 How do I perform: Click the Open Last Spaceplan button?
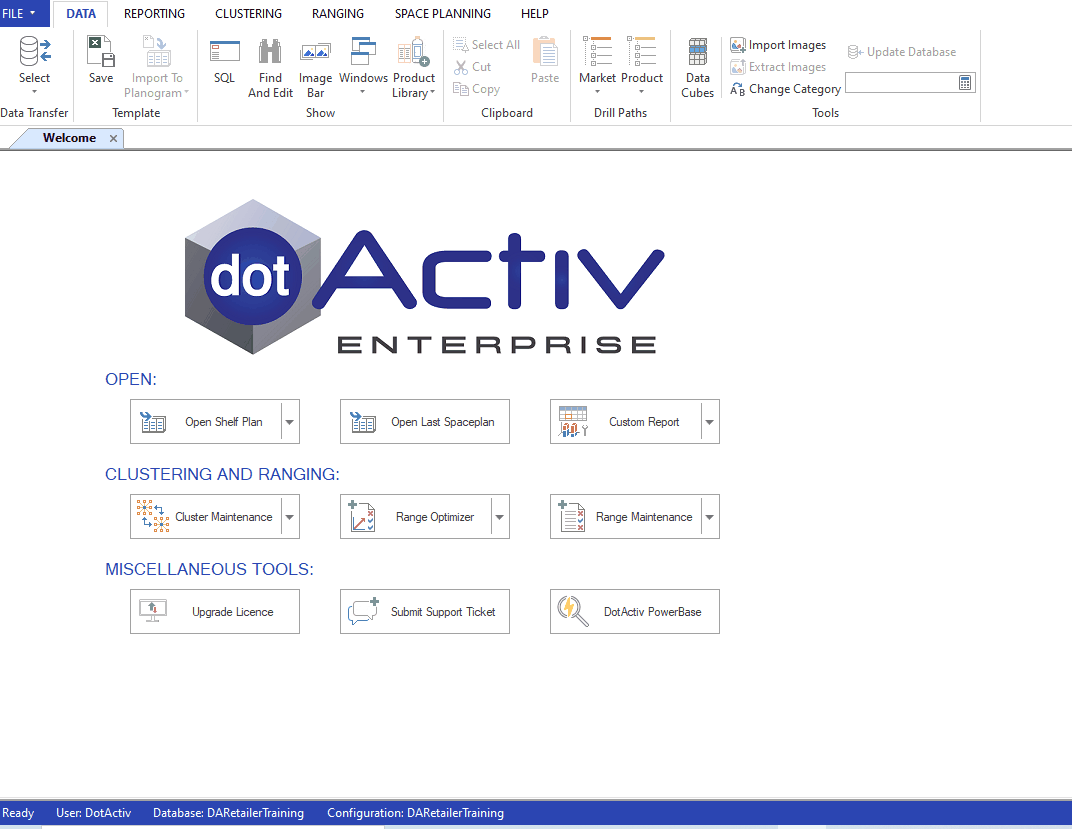[425, 422]
